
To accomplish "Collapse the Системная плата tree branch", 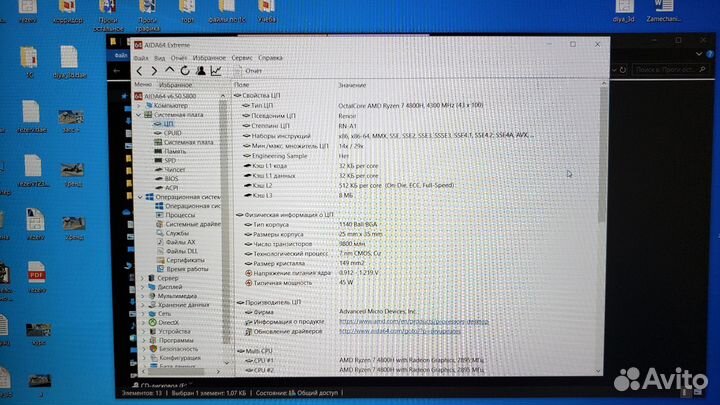I will tap(139, 115).
